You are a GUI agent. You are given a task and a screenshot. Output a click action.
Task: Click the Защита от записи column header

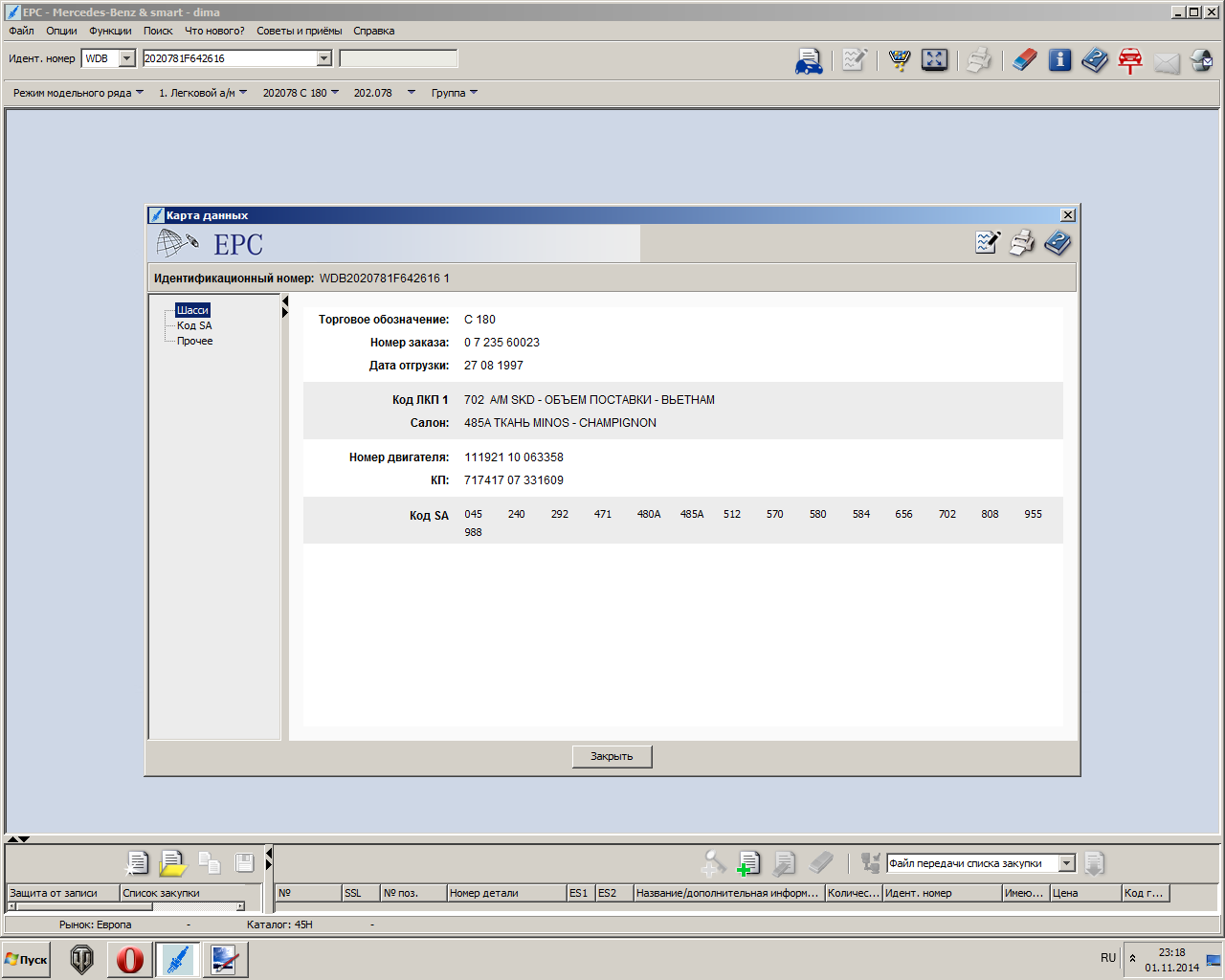[63, 893]
